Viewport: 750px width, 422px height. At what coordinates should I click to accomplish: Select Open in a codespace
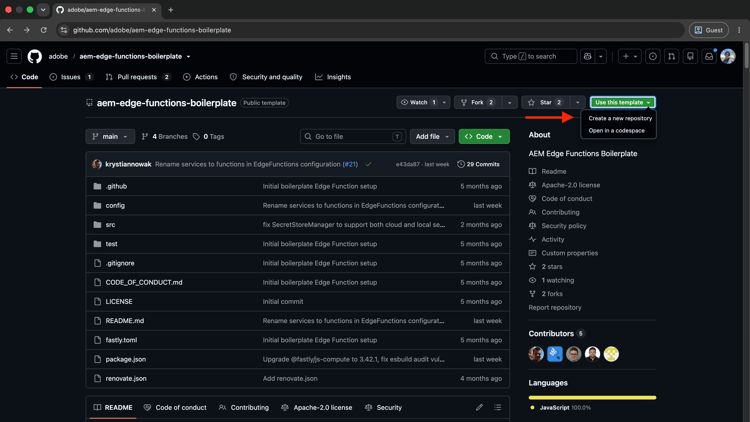tap(616, 131)
